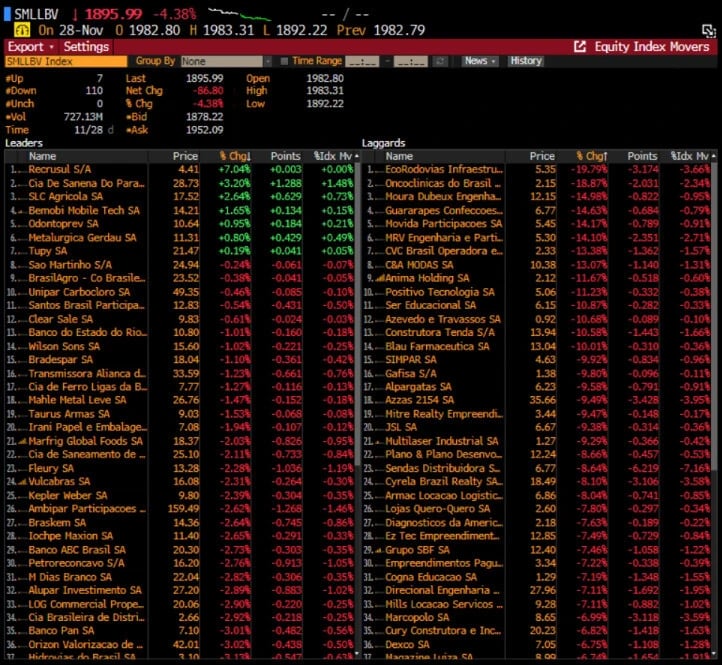The width and height of the screenshot is (722, 665).
Task: Select Cia De Sanena Do Para row
Action: pyautogui.click(x=180, y=183)
